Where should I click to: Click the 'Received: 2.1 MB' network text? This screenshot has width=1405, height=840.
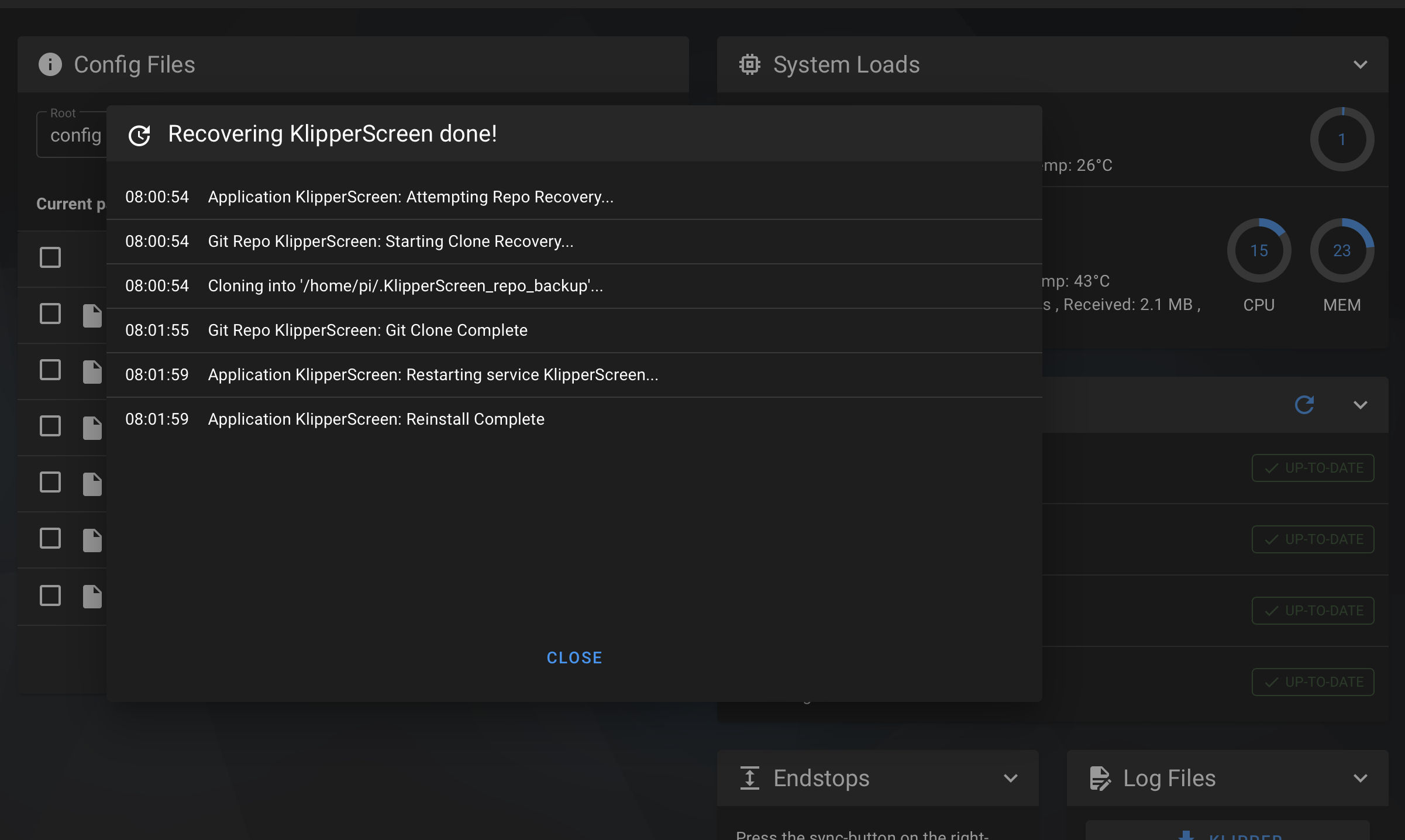[1128, 305]
